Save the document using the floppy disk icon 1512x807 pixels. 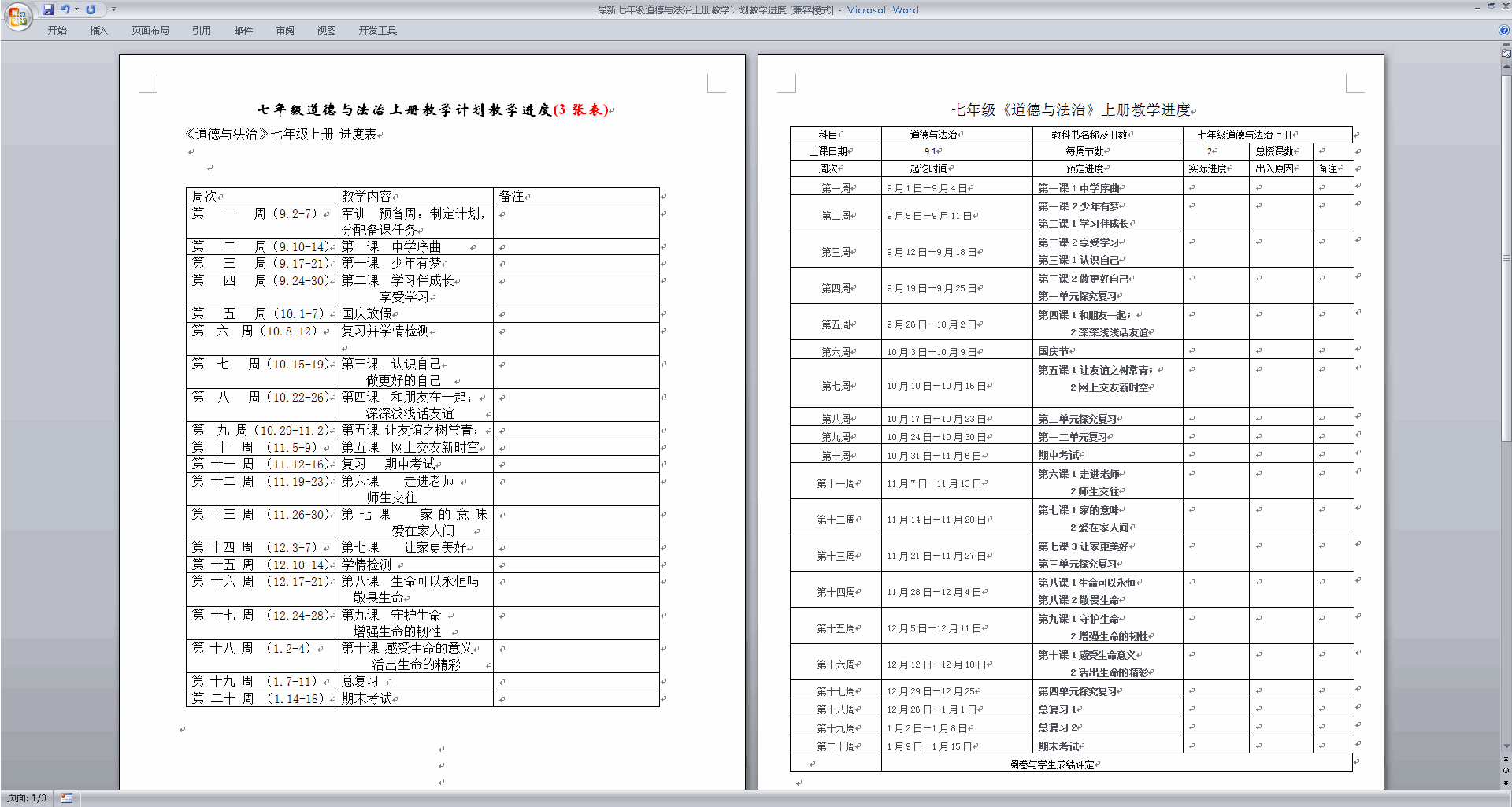[x=48, y=9]
